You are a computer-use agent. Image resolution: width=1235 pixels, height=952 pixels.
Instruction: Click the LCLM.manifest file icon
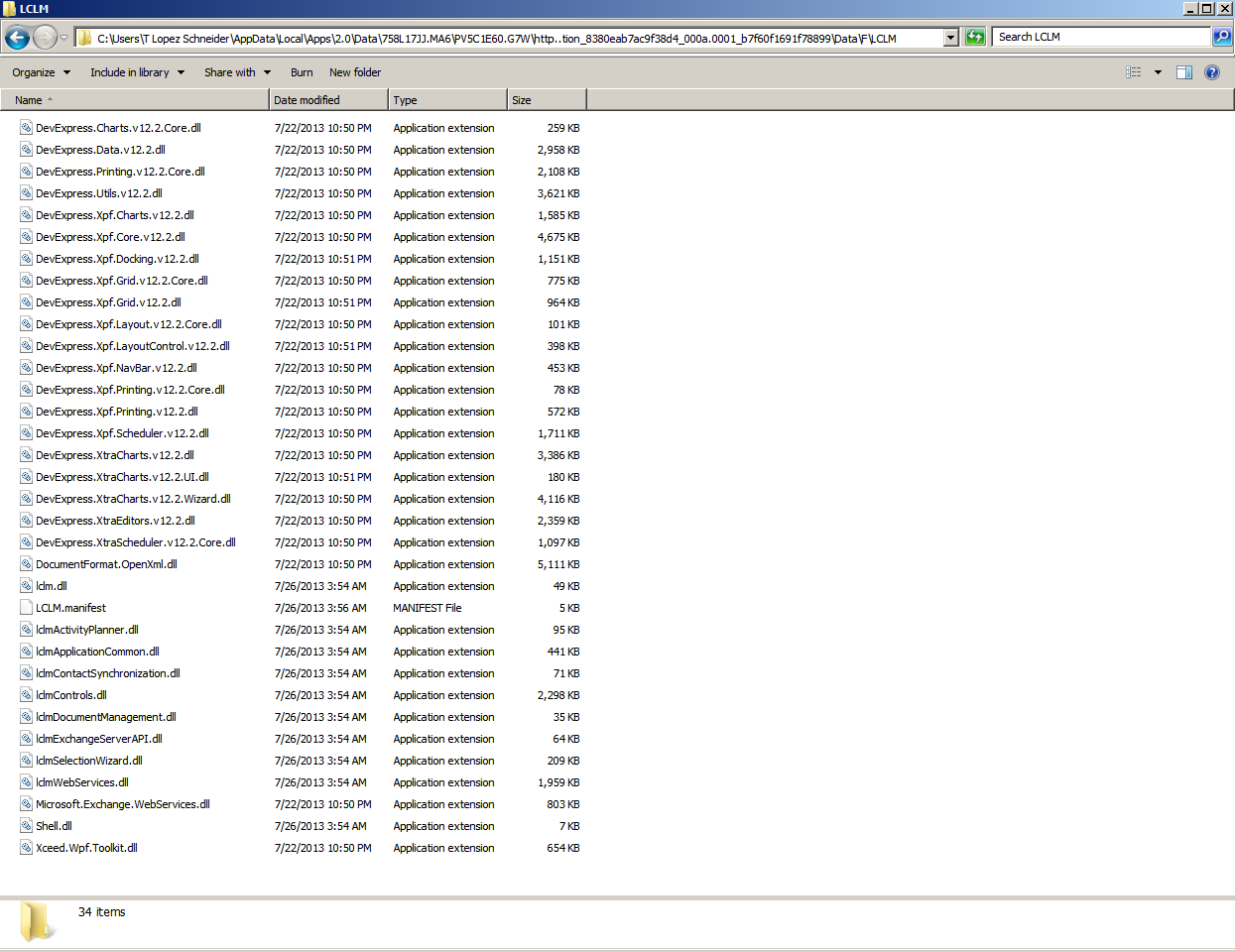[27, 608]
